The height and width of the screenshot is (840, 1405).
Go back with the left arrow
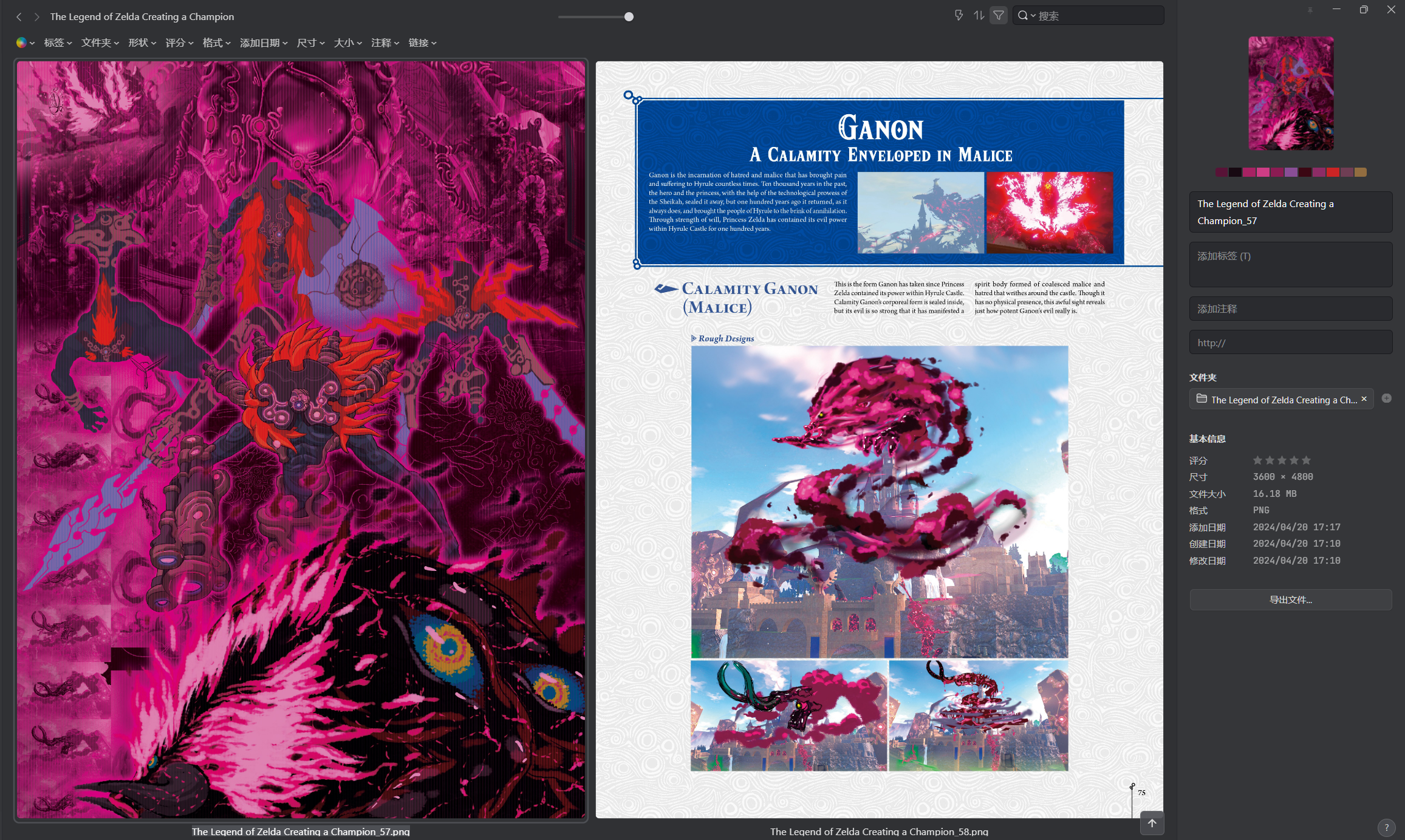pyautogui.click(x=19, y=17)
